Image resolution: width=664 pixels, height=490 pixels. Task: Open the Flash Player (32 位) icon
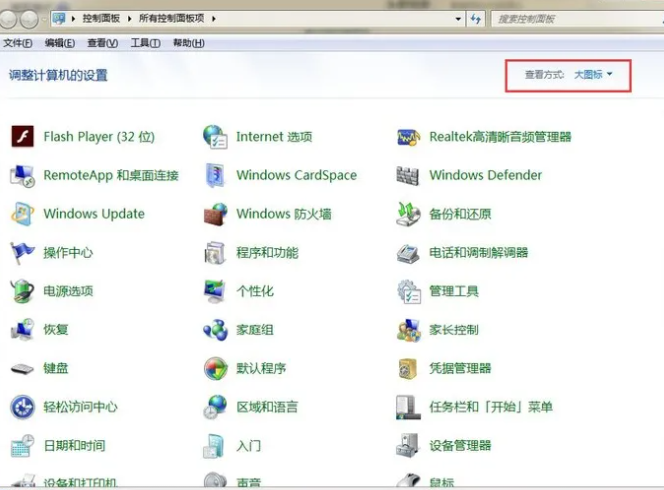point(22,137)
